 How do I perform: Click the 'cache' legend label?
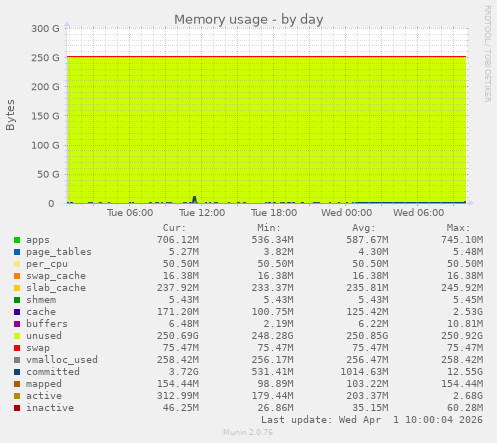pyautogui.click(x=41, y=312)
